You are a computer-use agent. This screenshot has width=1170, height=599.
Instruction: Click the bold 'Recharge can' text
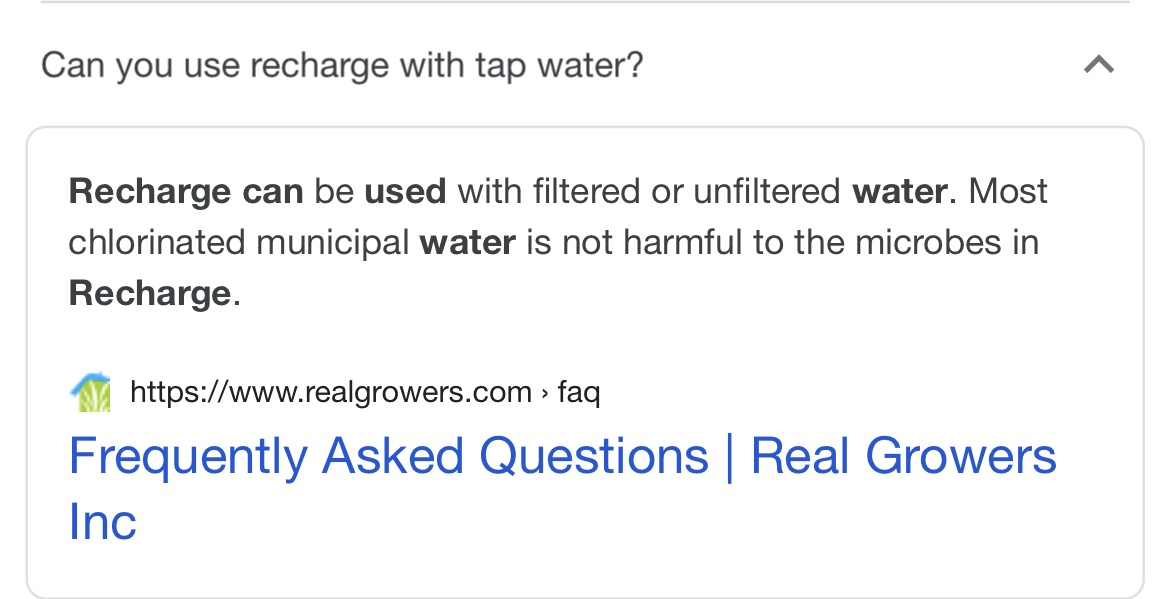[186, 192]
